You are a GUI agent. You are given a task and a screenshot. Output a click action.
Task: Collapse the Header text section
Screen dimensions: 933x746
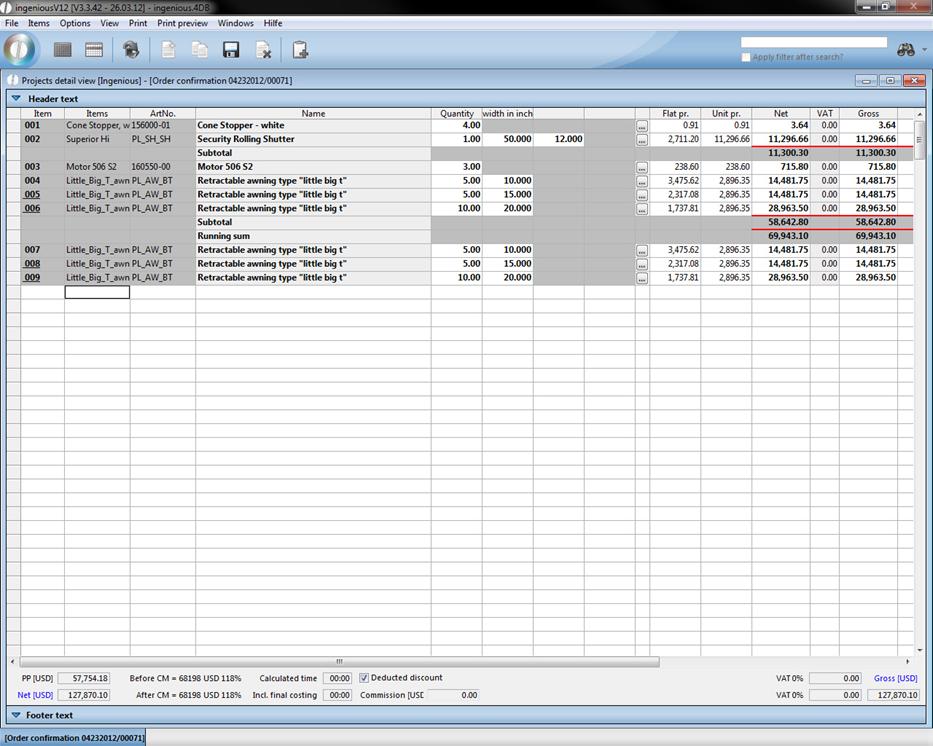pos(16,99)
